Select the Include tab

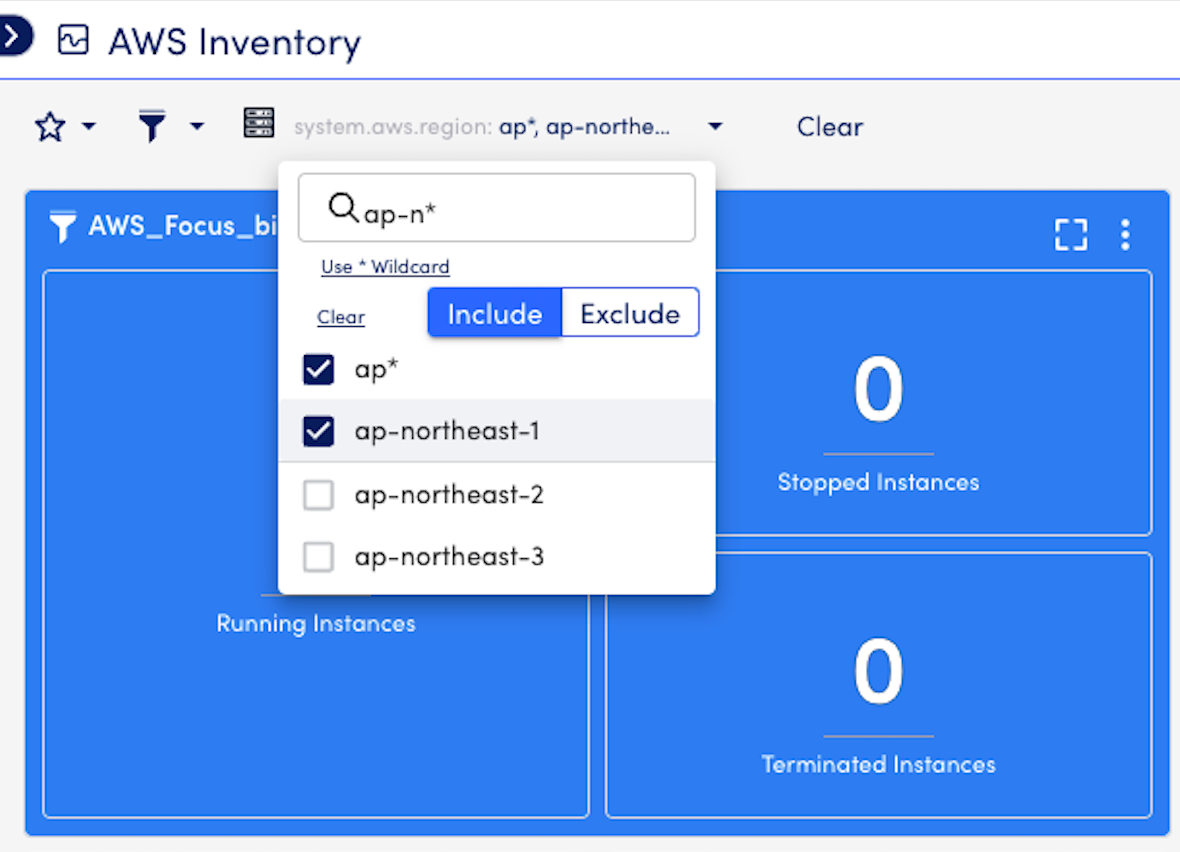(494, 312)
